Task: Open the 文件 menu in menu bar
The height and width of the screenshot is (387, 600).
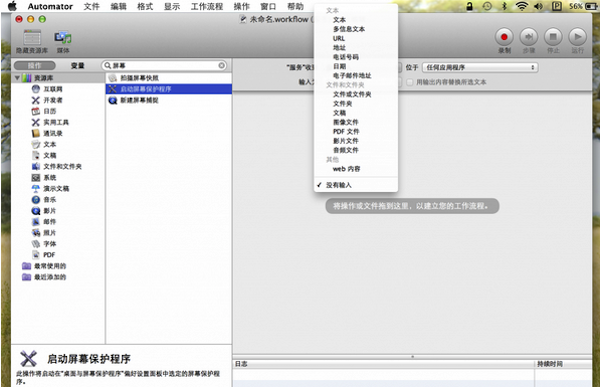Action: click(91, 6)
